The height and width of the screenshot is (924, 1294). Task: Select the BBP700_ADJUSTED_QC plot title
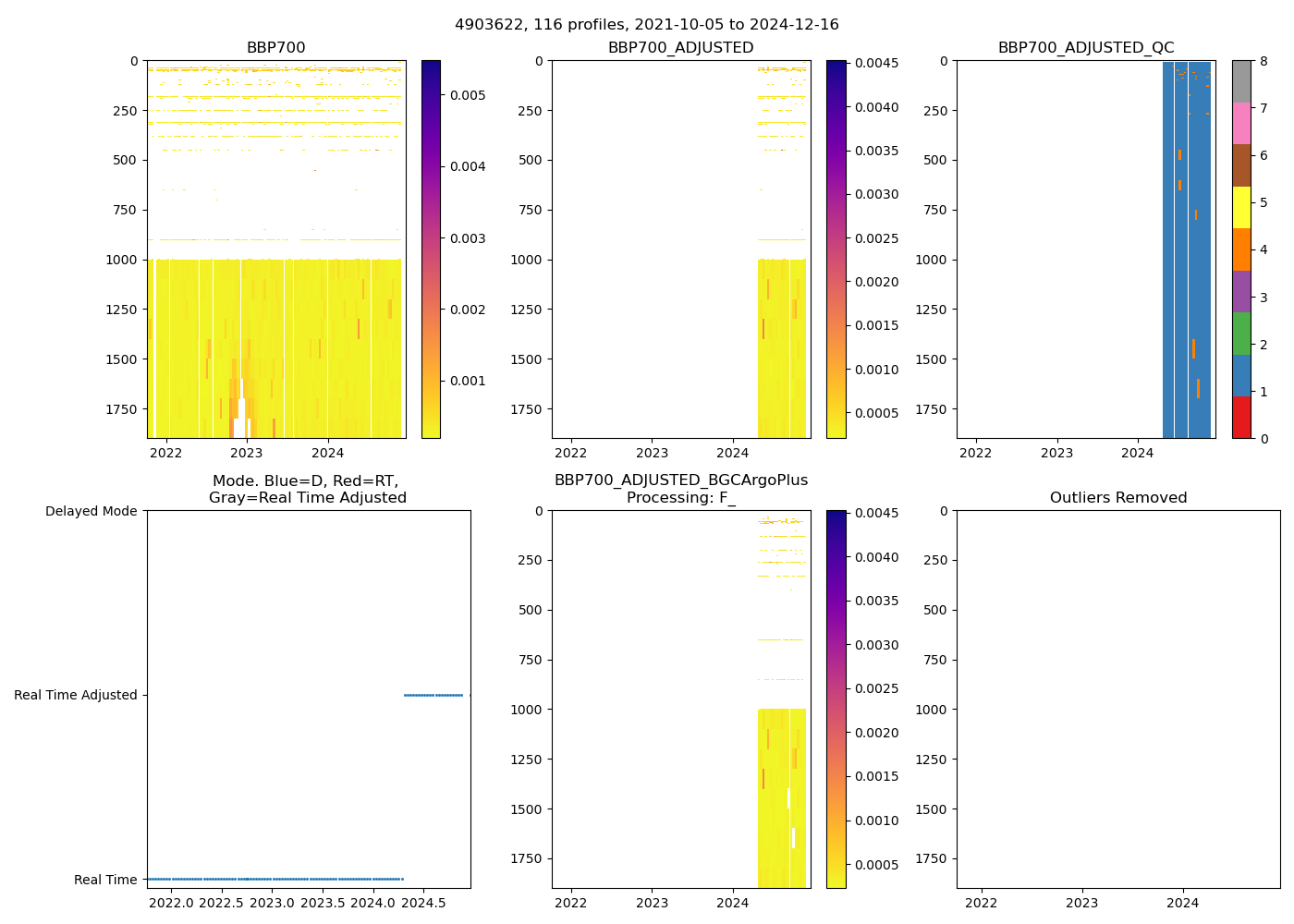1085,48
